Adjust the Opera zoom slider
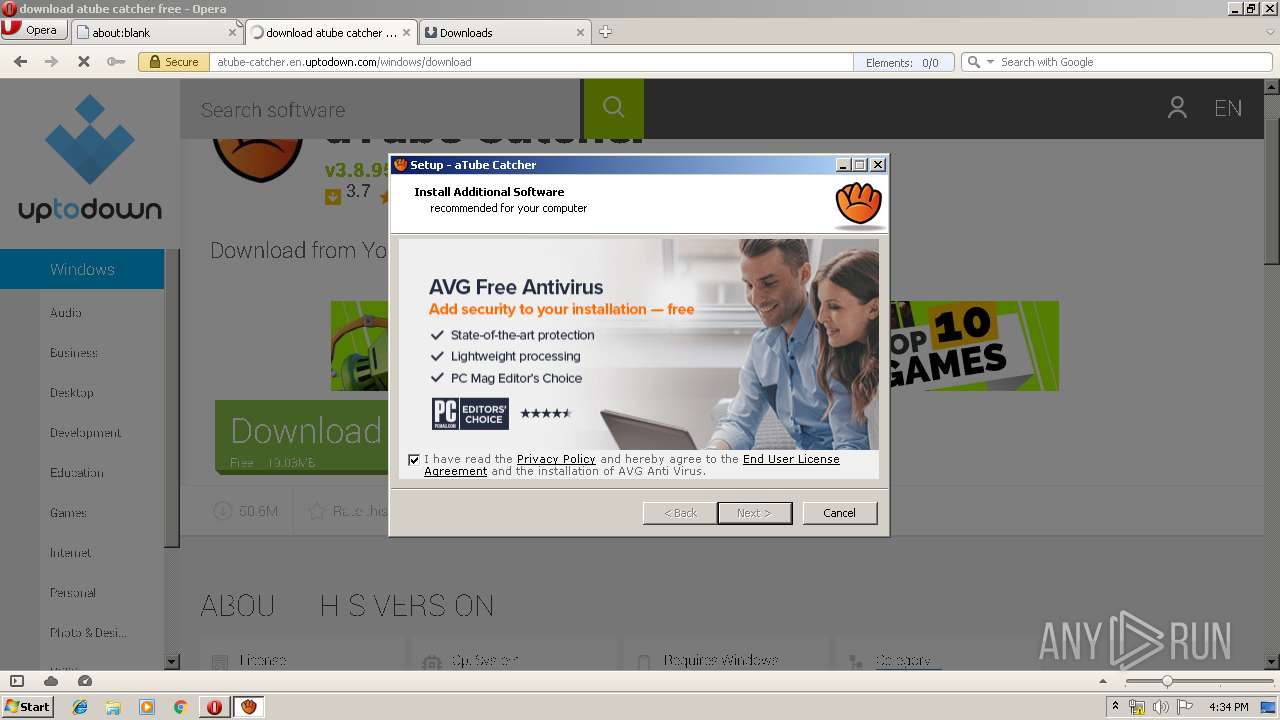This screenshot has width=1280, height=720. tap(1166, 681)
